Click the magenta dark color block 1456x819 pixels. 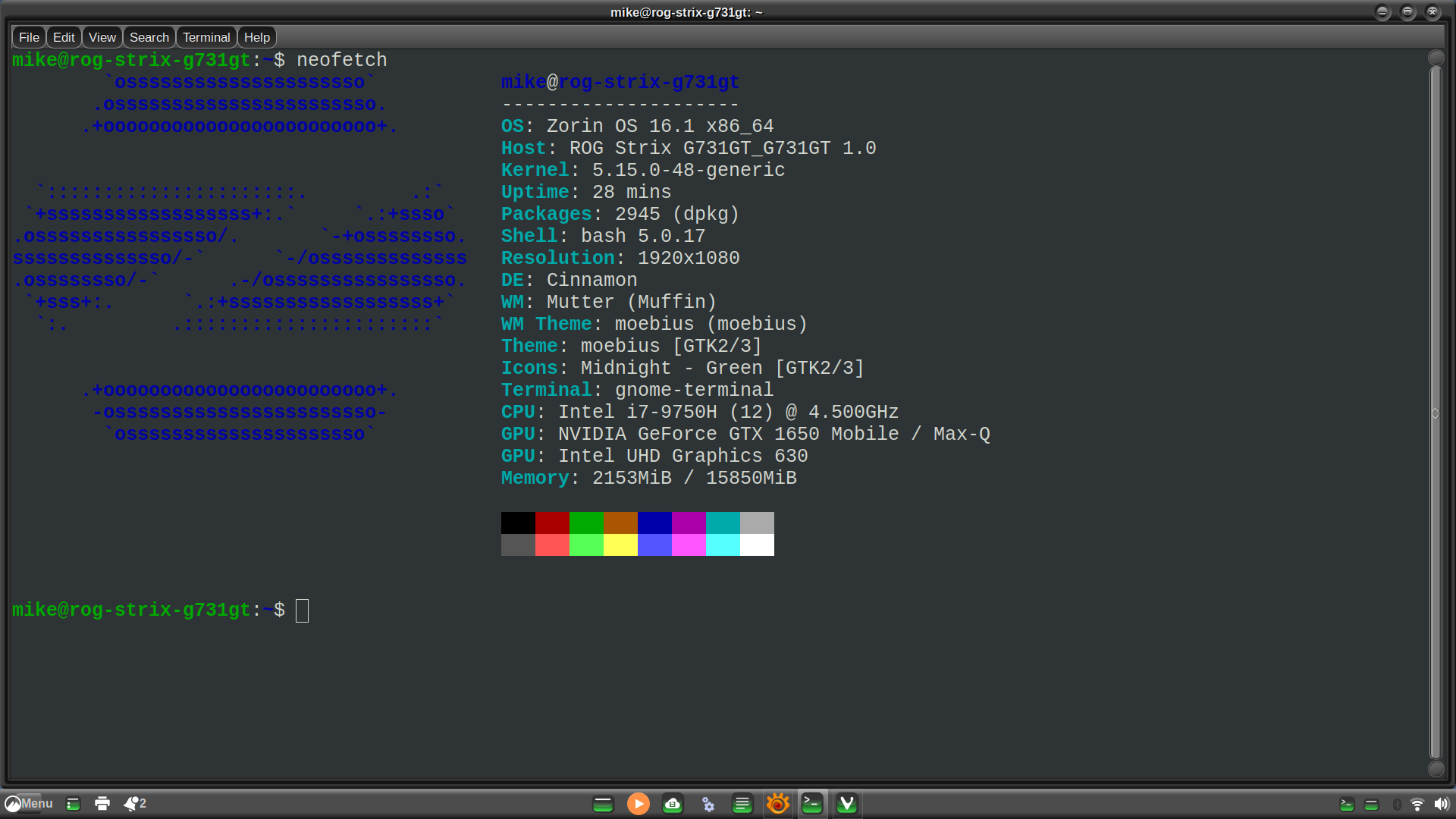click(x=689, y=522)
